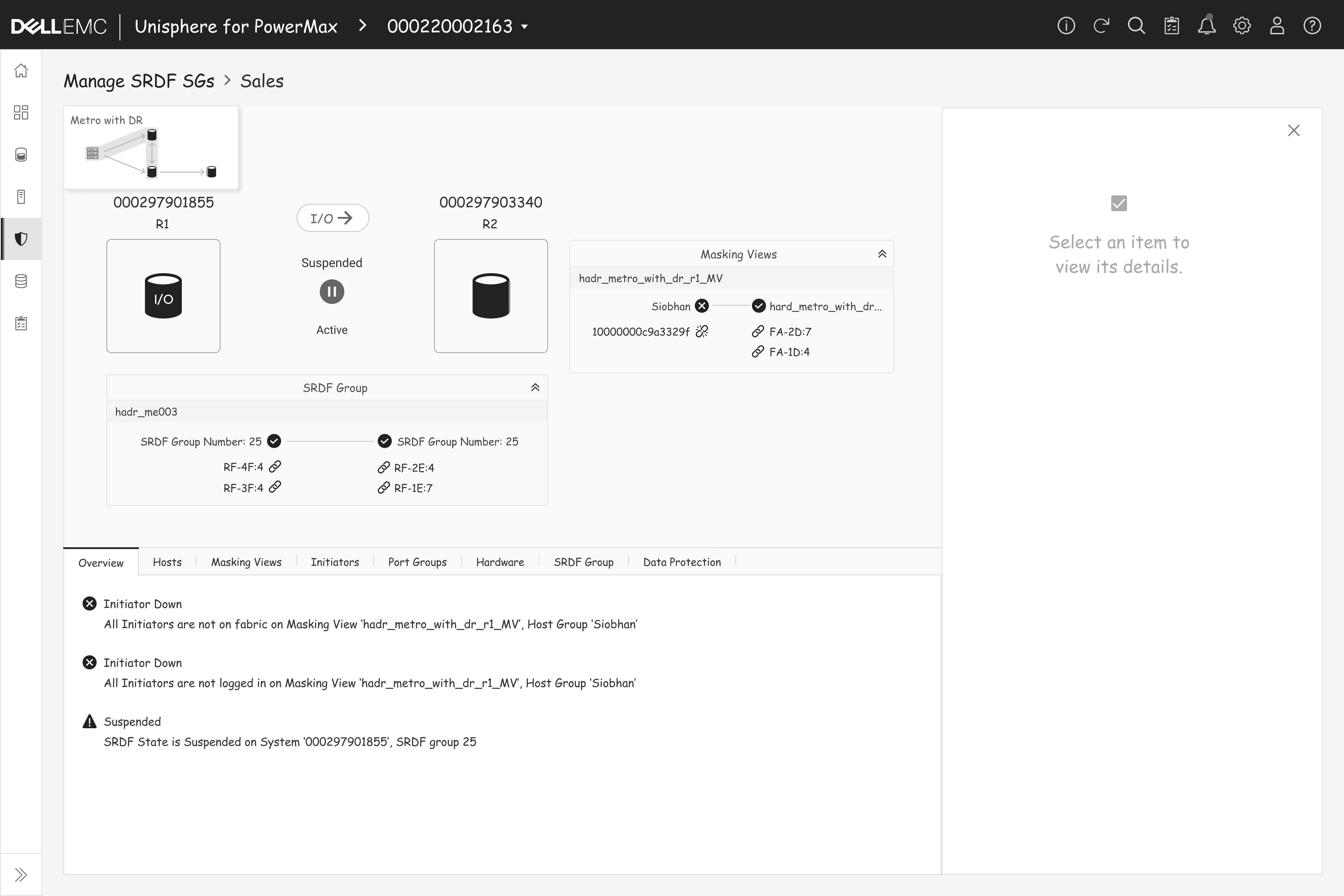This screenshot has height=896, width=1344.
Task: Click the user profile icon
Action: point(1277,26)
